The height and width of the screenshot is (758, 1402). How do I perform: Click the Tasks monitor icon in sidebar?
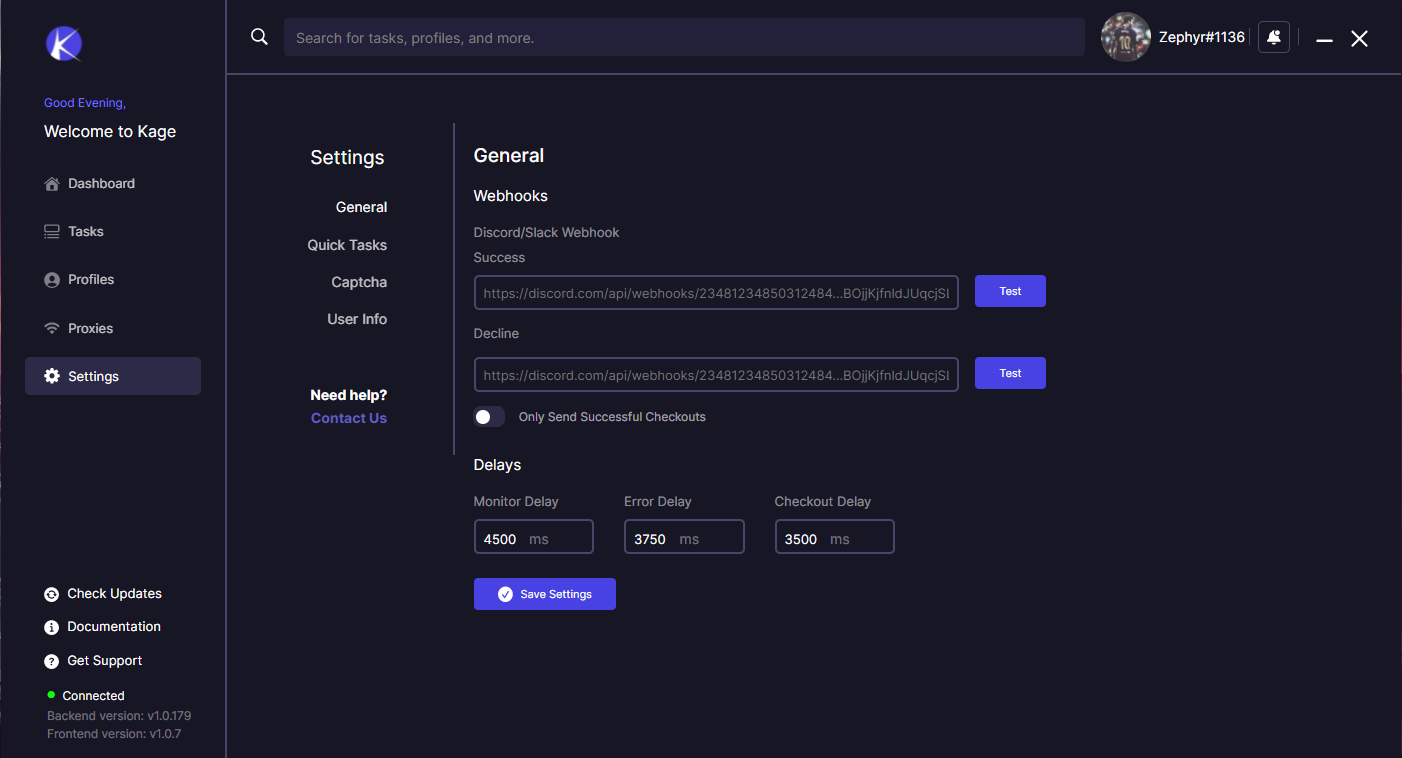pyautogui.click(x=52, y=232)
